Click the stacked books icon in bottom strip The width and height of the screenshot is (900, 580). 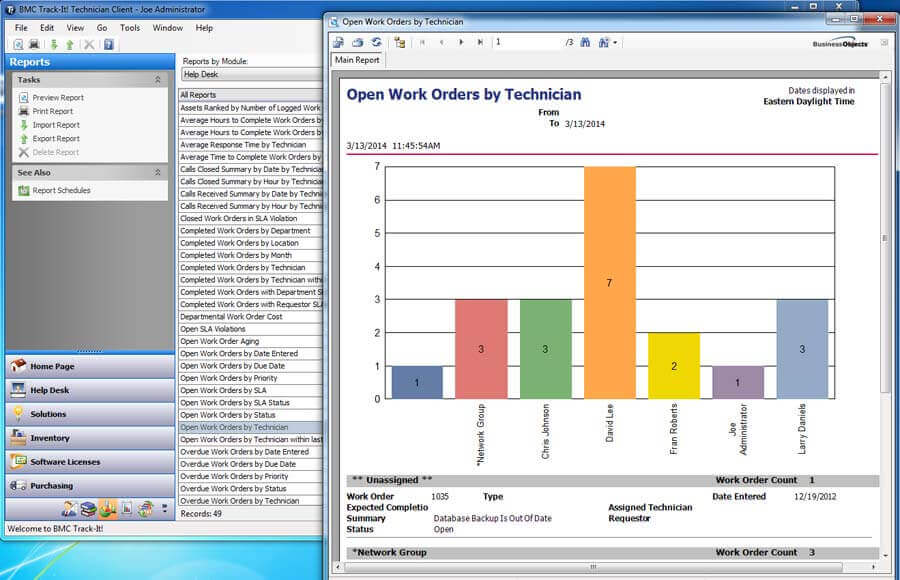tap(88, 509)
